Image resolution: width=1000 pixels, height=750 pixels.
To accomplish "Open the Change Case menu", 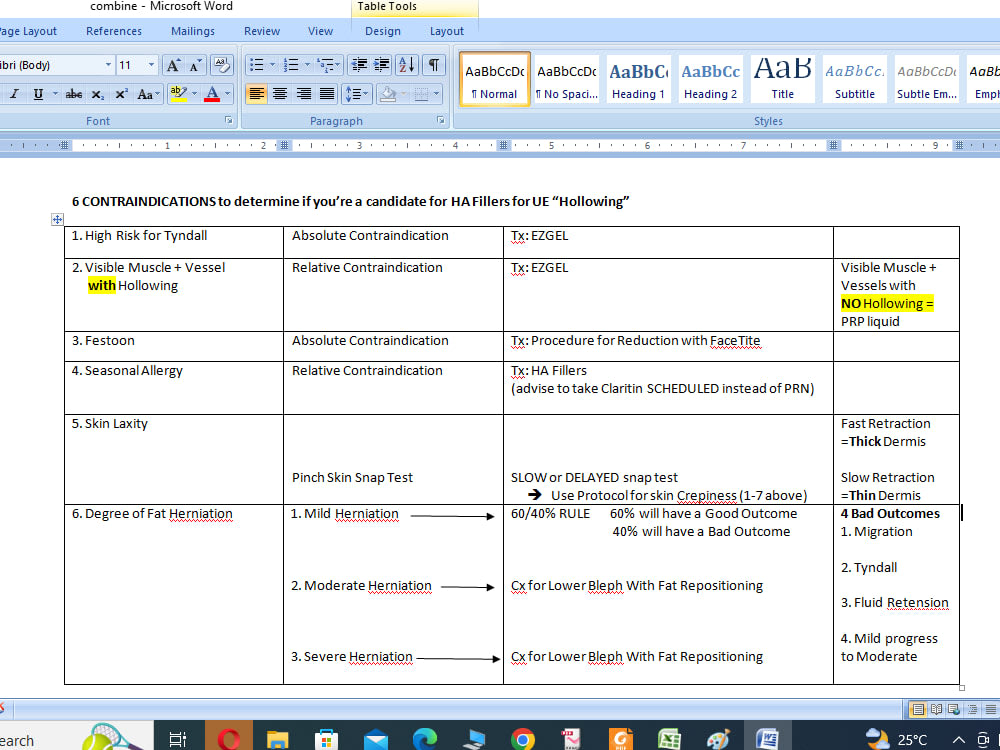I will (148, 94).
